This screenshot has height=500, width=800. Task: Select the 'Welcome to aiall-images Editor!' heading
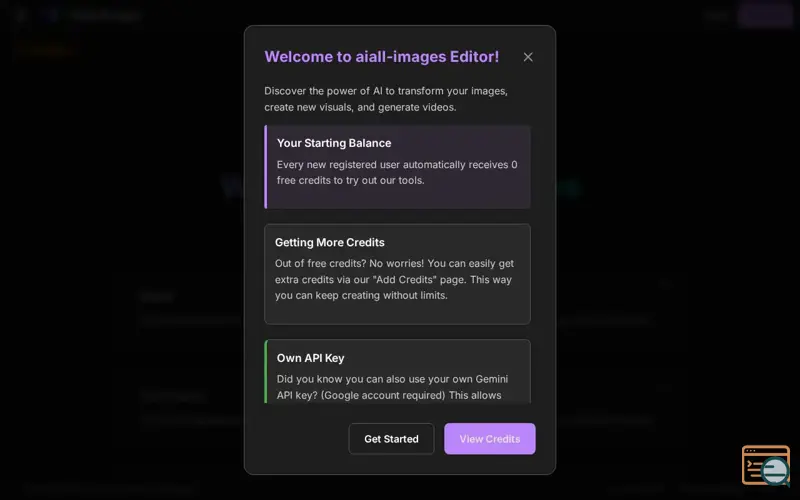click(x=382, y=57)
